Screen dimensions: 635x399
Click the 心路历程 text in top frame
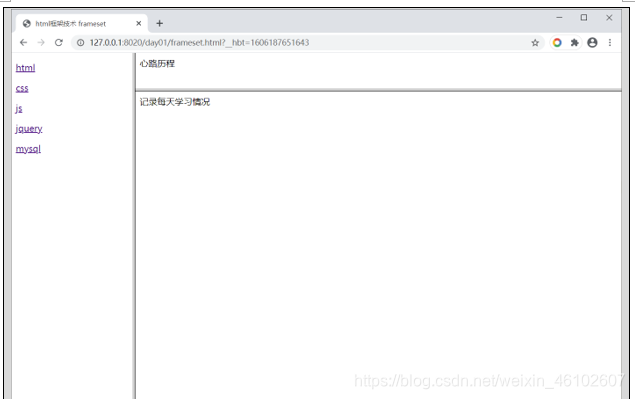157,64
